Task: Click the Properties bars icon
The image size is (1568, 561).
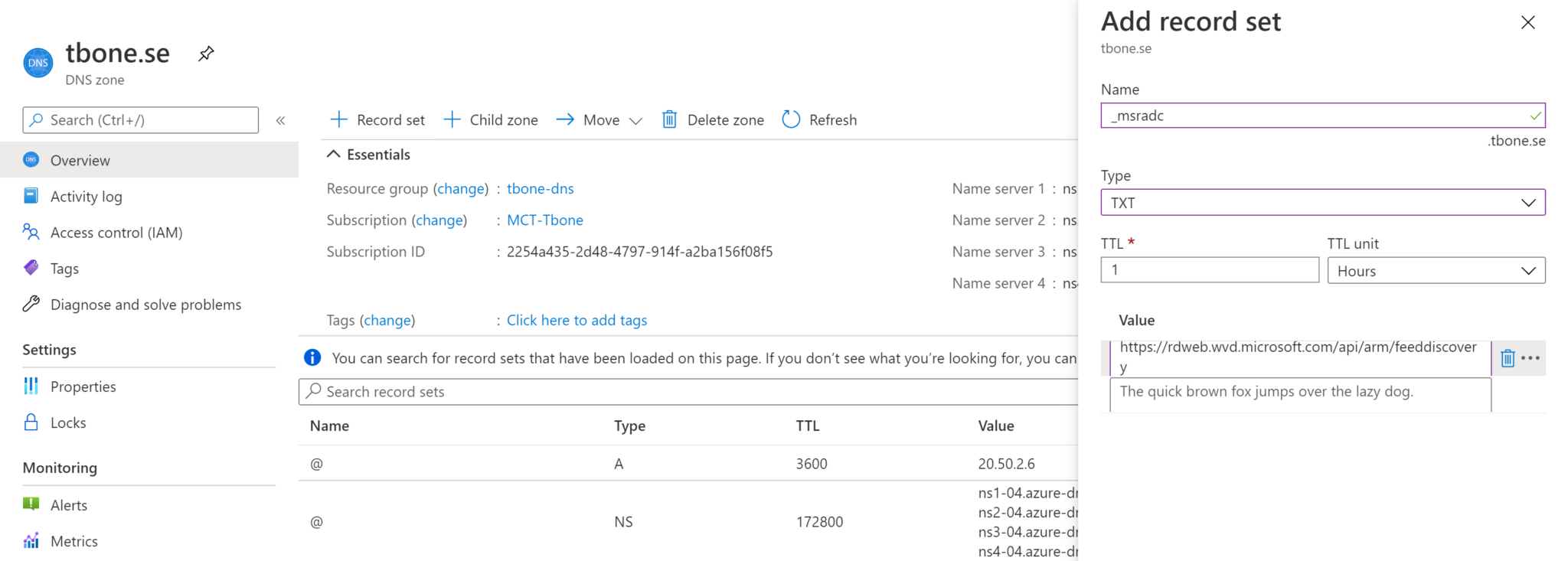Action: [x=31, y=386]
